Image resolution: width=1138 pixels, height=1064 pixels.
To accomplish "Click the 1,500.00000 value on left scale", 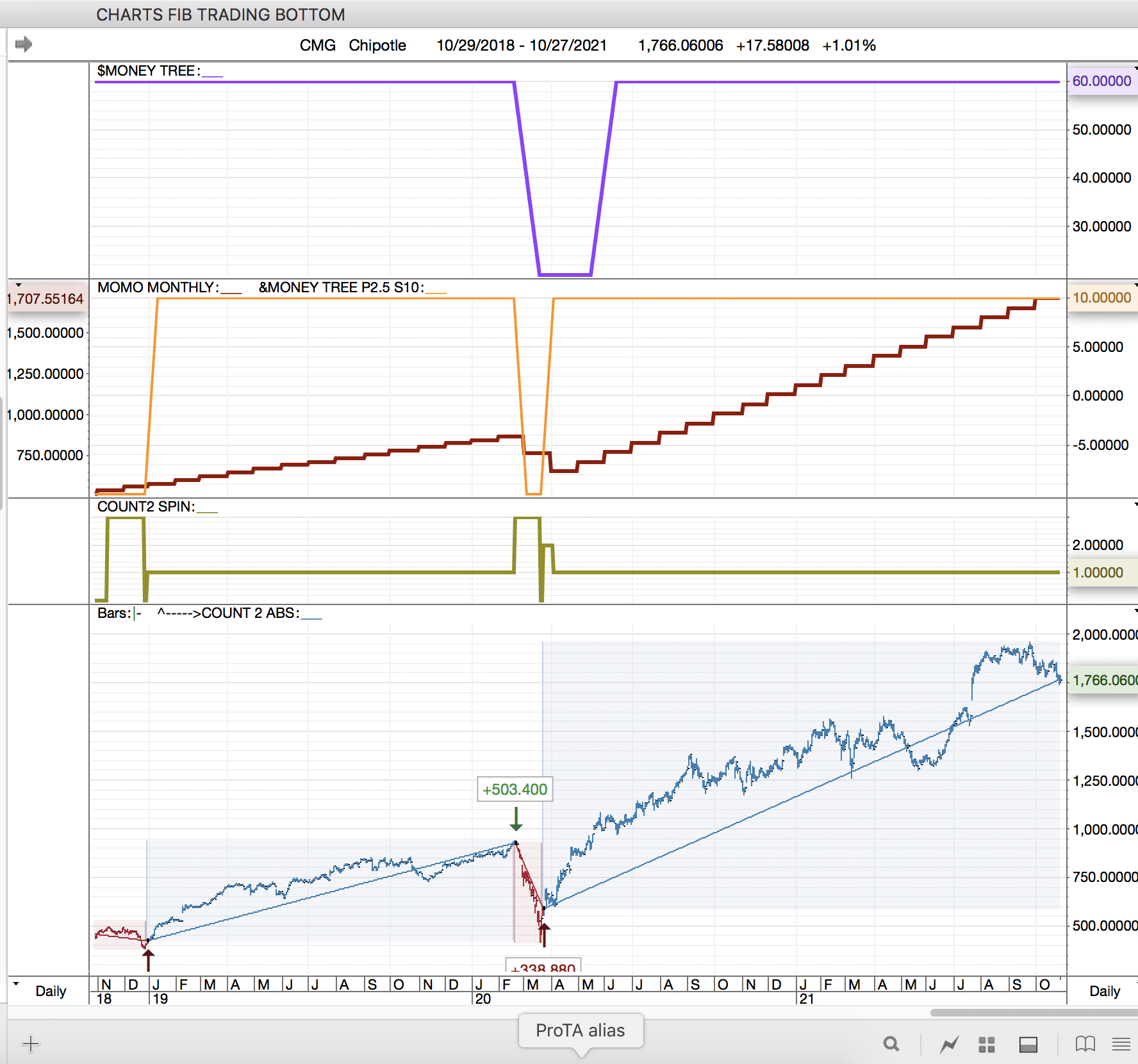I will [x=45, y=333].
